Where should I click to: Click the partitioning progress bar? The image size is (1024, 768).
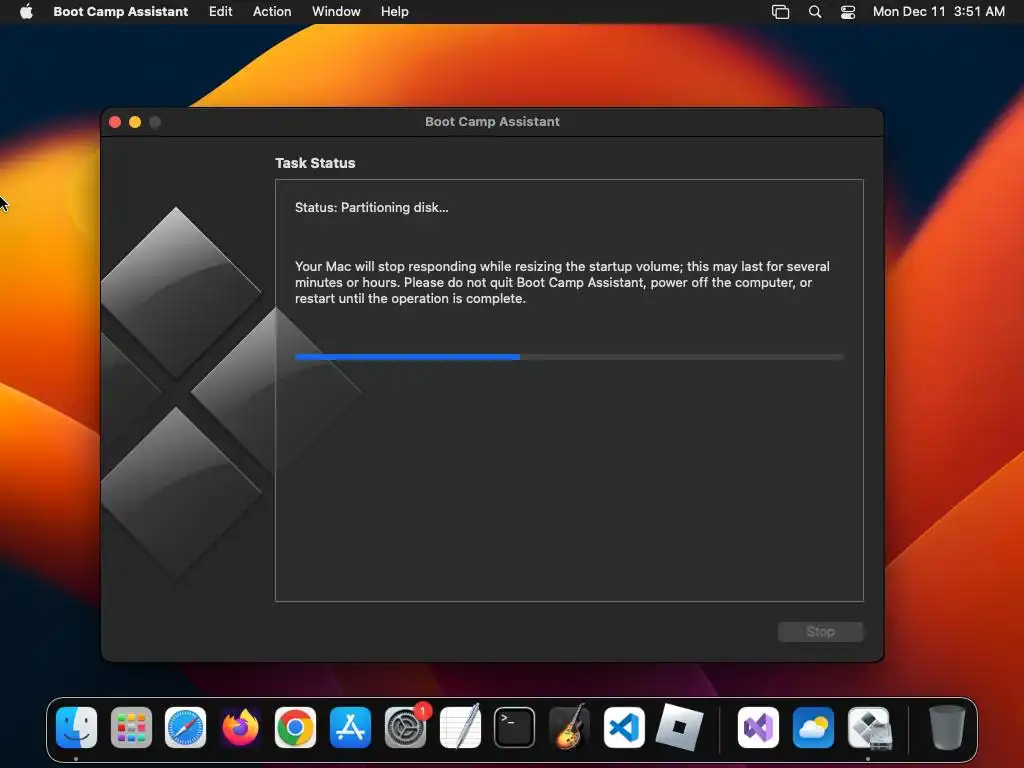569,357
